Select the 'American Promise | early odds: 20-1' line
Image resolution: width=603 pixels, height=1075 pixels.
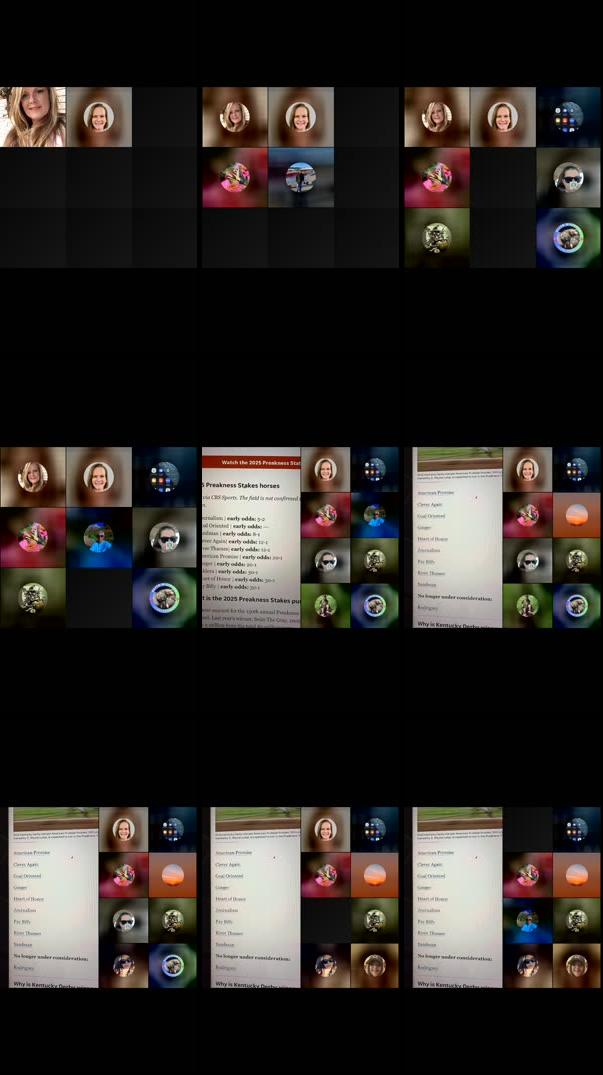point(242,557)
